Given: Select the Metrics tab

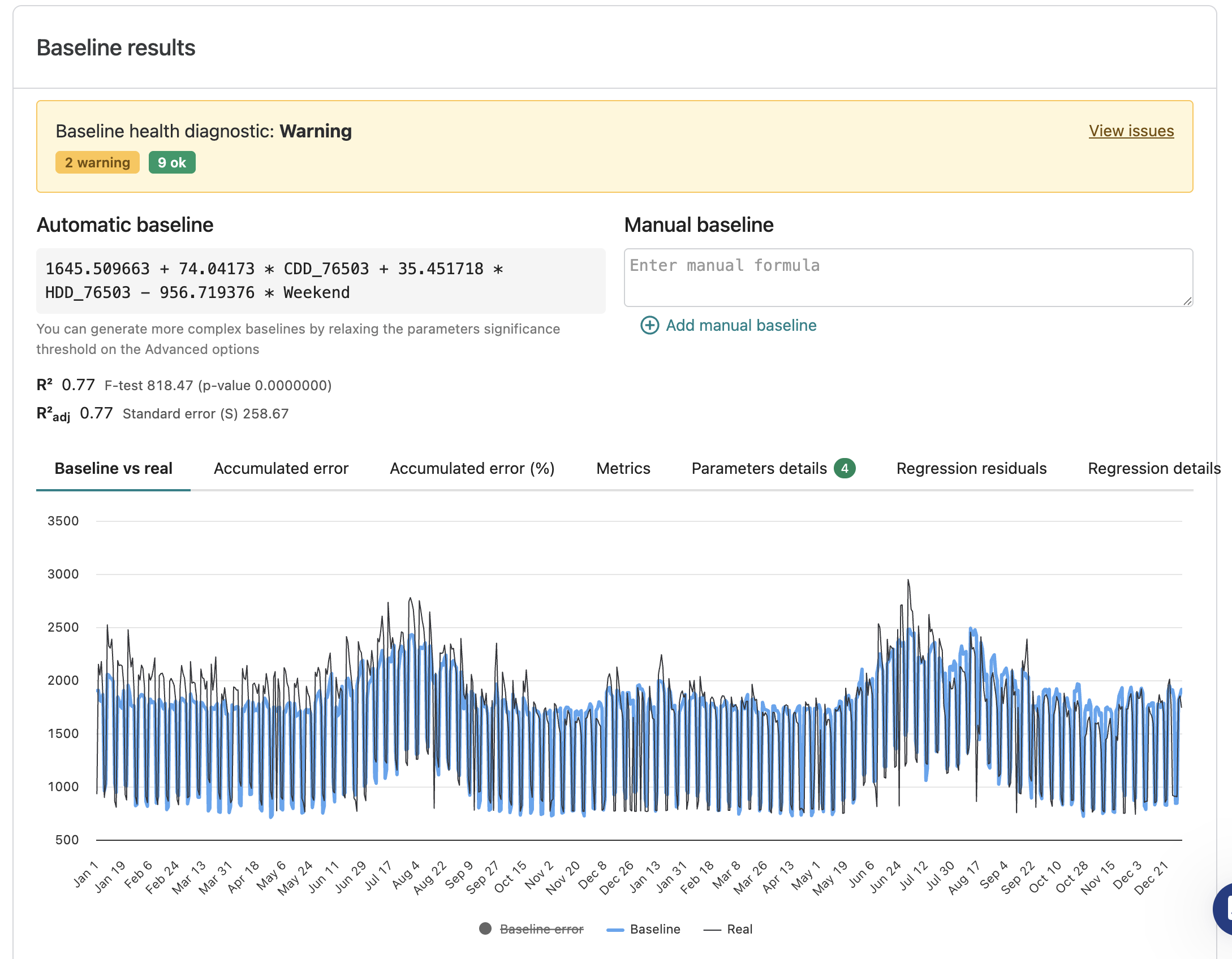Looking at the screenshot, I should (623, 468).
